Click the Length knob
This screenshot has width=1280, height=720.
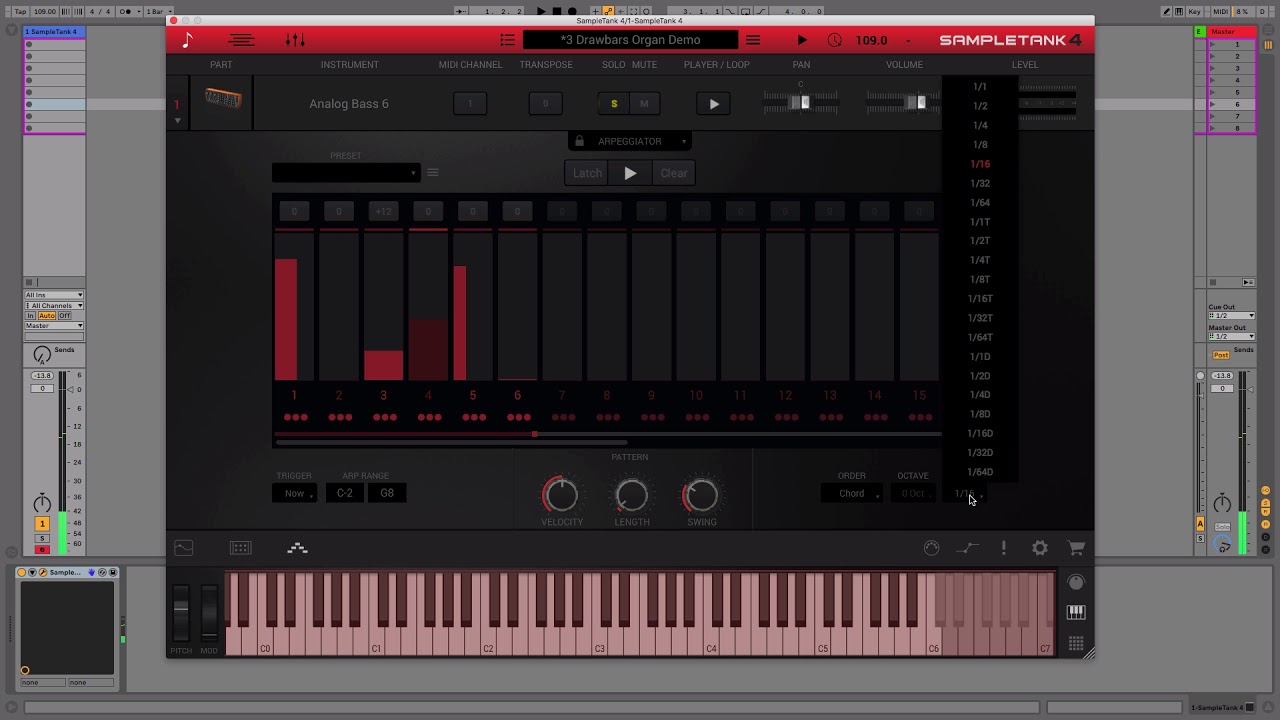tap(631, 494)
